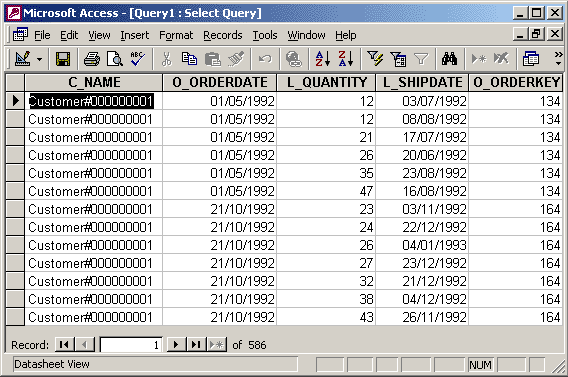Click the Cut scissors icon

point(166,59)
